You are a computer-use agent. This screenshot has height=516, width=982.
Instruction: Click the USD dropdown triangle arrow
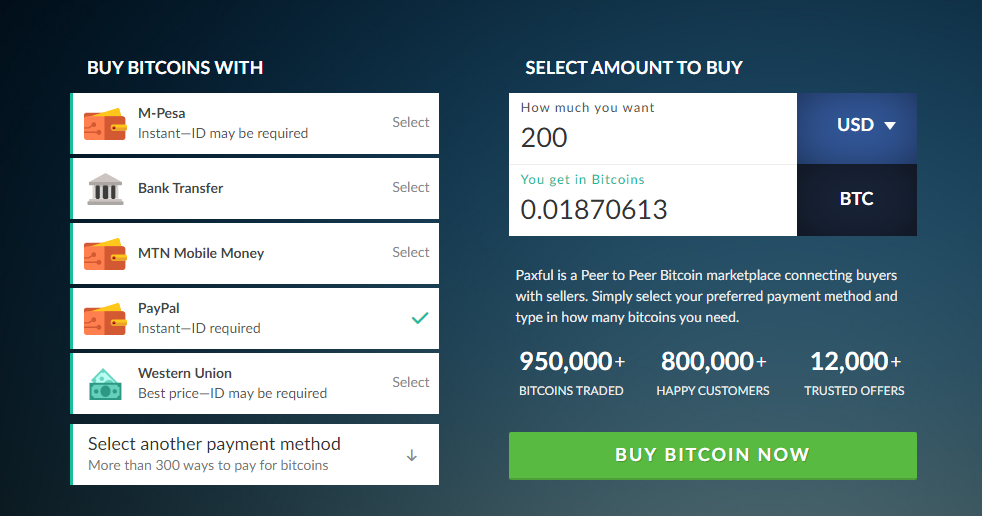click(x=890, y=126)
